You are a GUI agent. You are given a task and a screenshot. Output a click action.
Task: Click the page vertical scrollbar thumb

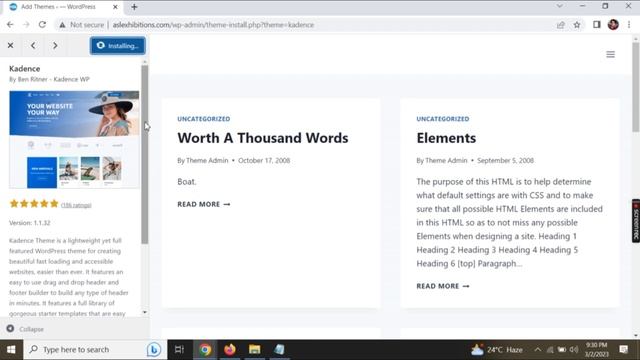636,87
